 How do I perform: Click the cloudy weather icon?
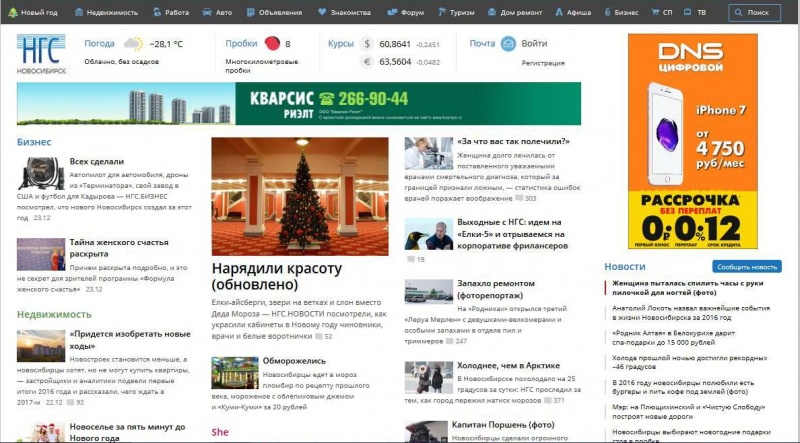pyautogui.click(x=132, y=44)
